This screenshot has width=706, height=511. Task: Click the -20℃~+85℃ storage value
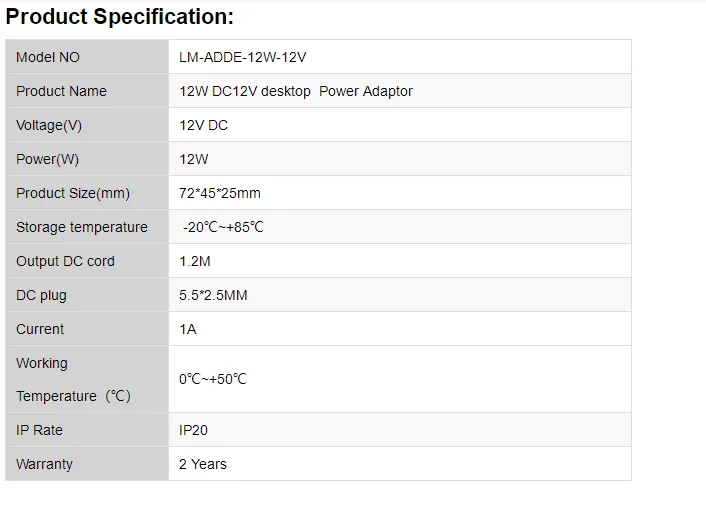tap(223, 227)
